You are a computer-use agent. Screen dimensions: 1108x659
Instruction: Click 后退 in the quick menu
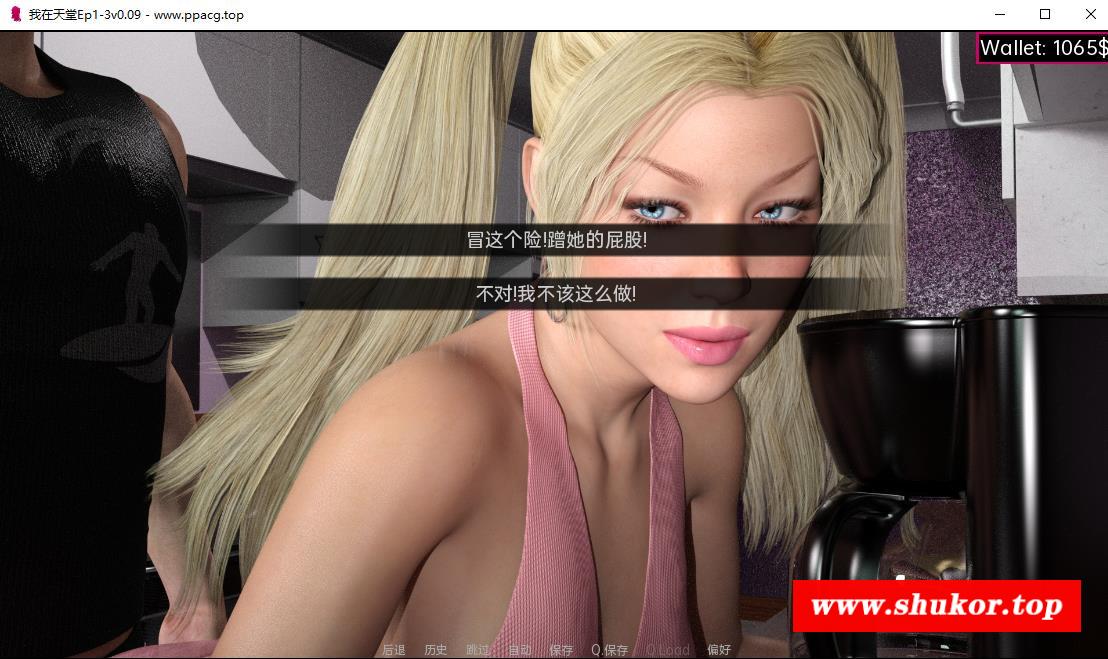(x=394, y=650)
